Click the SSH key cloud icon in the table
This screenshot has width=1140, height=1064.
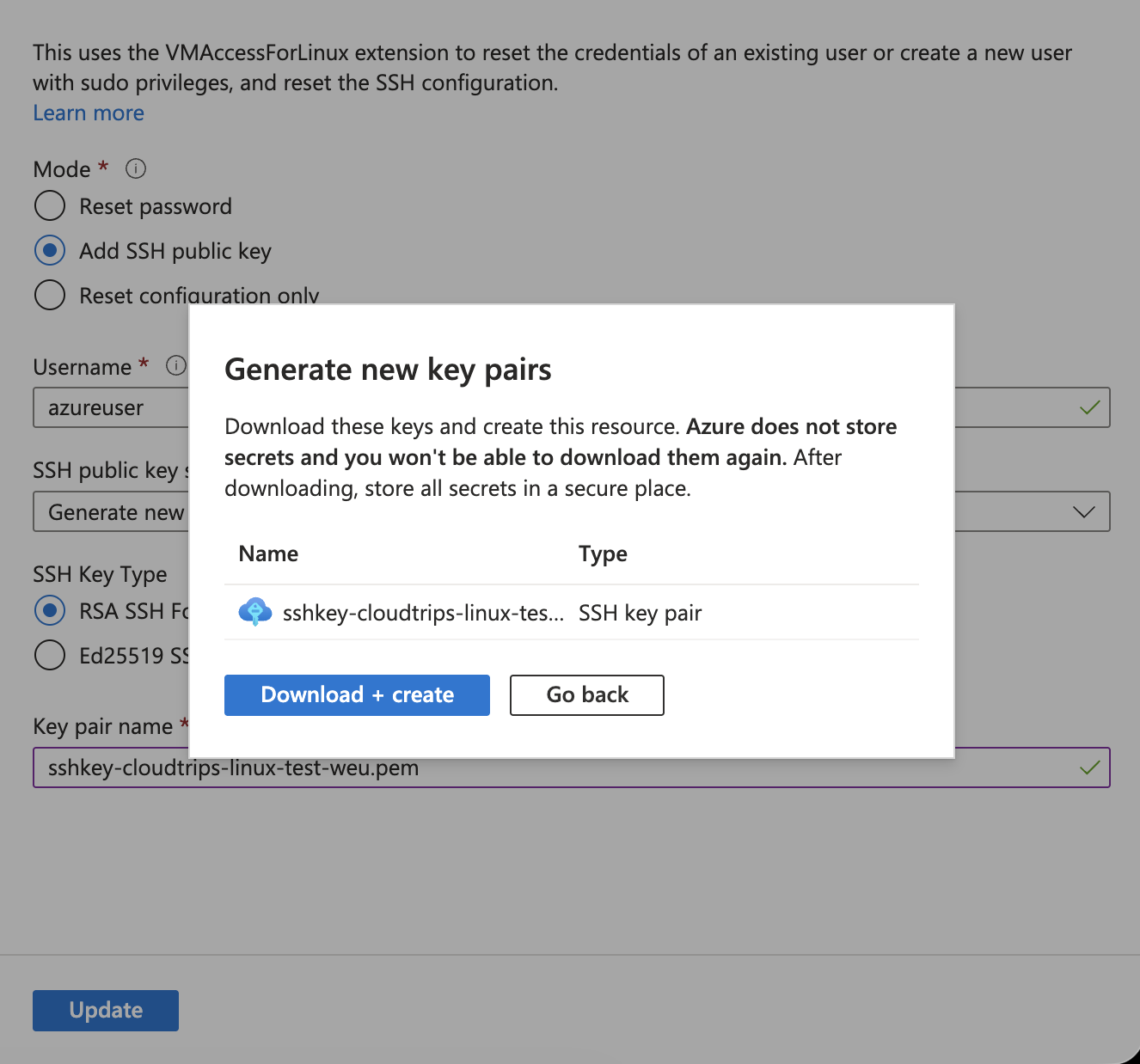coord(255,612)
